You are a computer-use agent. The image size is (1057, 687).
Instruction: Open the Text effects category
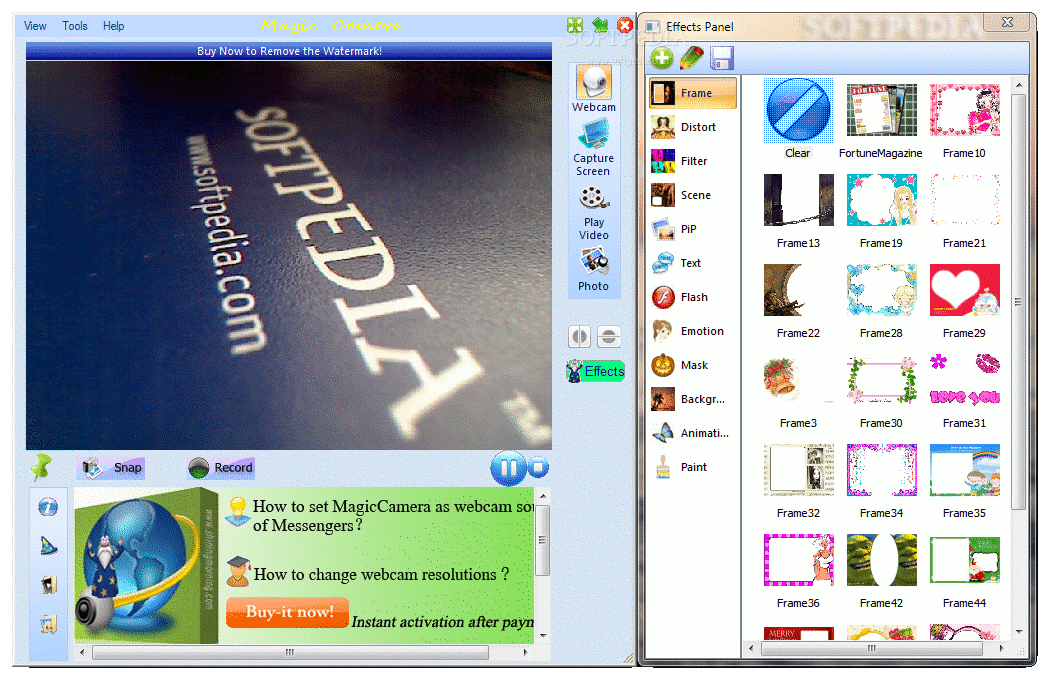[x=693, y=263]
